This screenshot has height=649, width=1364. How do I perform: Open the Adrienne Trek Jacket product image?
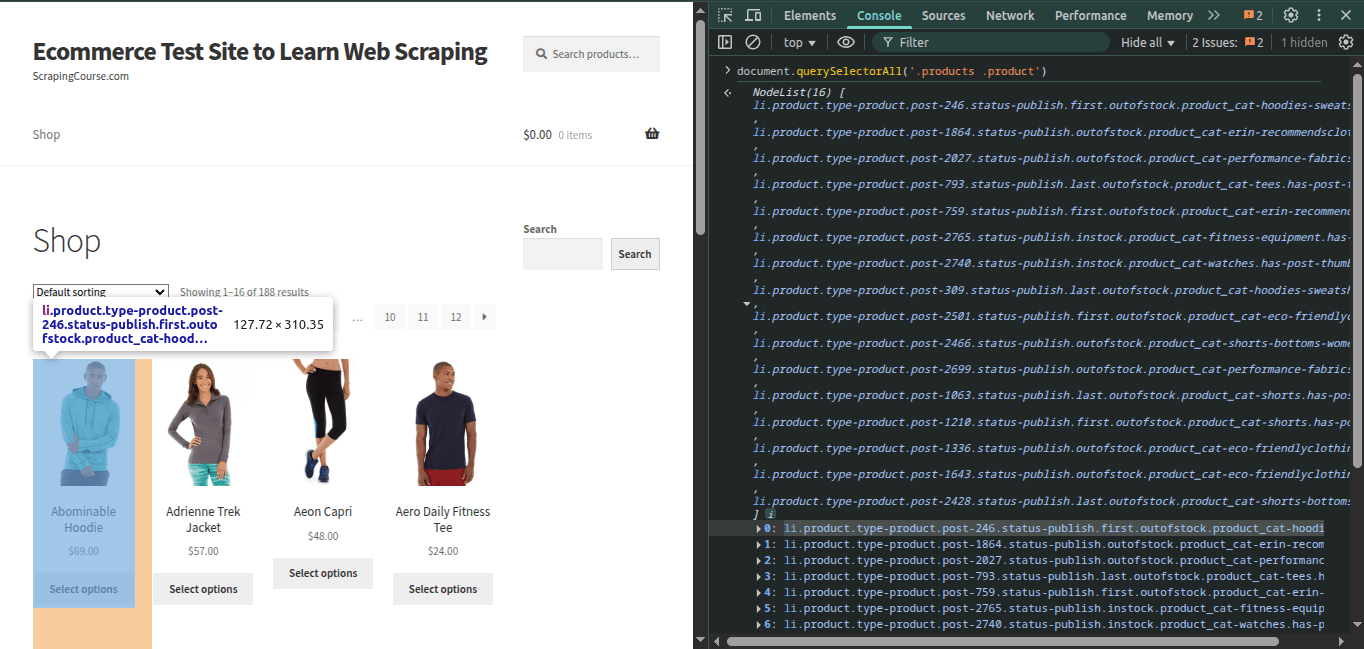pyautogui.click(x=203, y=423)
